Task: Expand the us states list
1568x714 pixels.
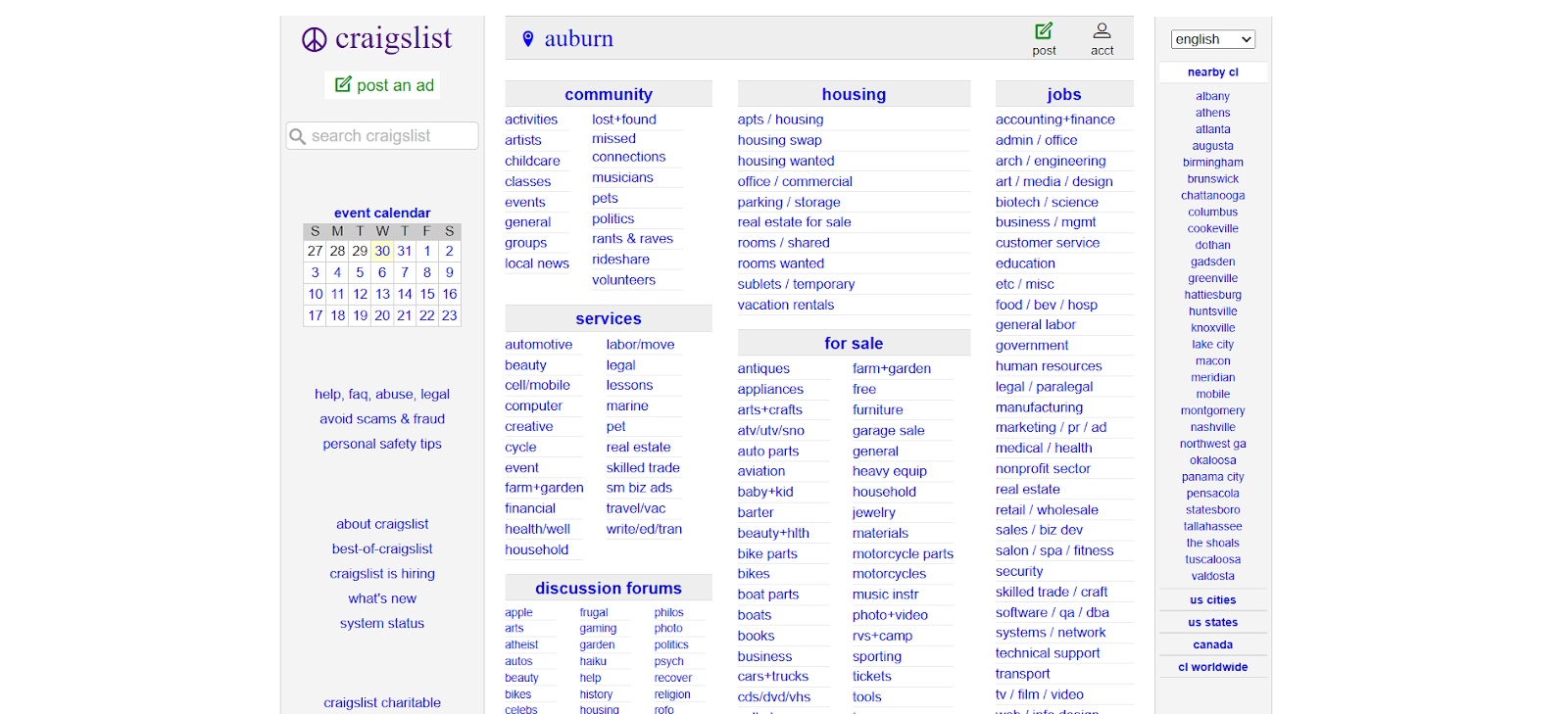Action: pos(1212,623)
